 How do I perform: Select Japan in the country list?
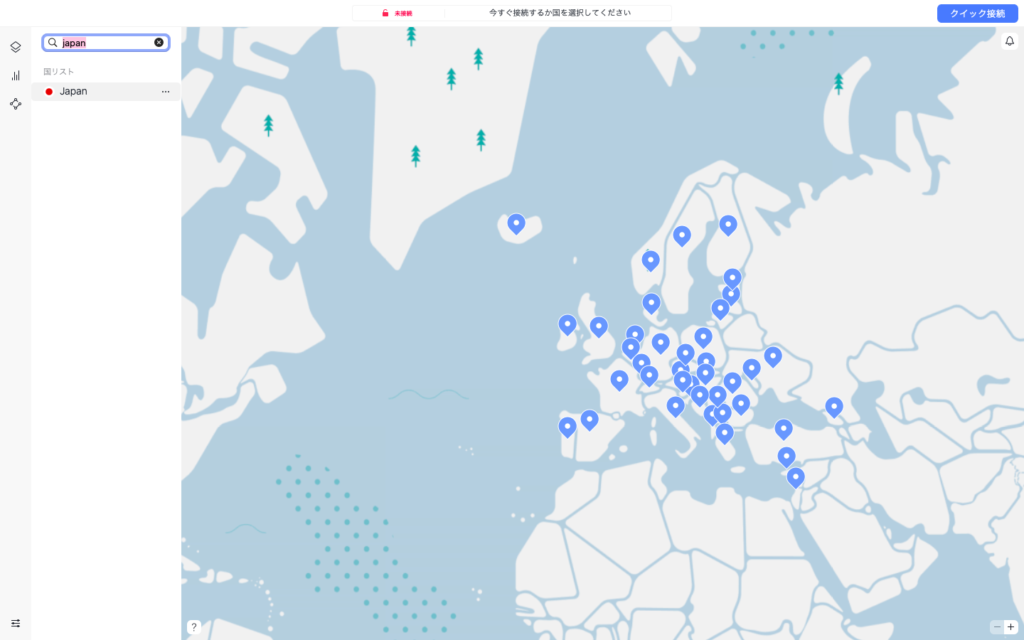pyautogui.click(x=73, y=91)
